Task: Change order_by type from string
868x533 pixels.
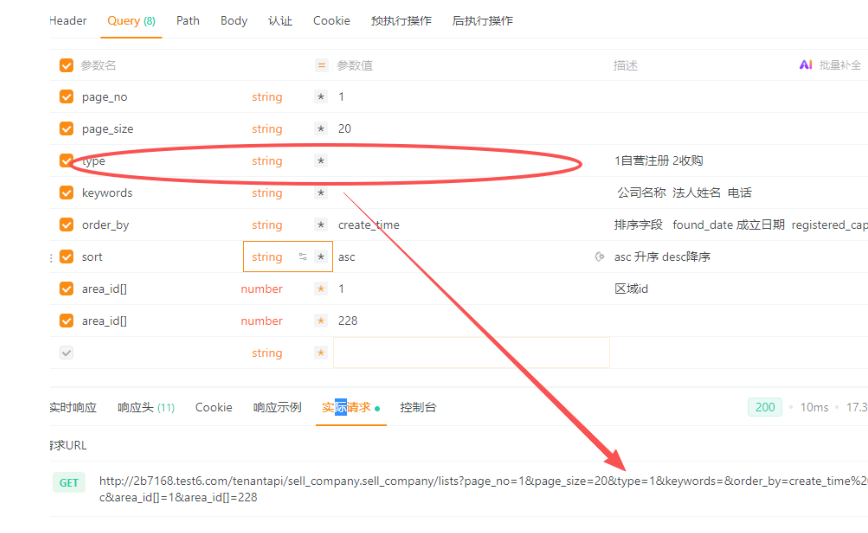Action: 267,225
